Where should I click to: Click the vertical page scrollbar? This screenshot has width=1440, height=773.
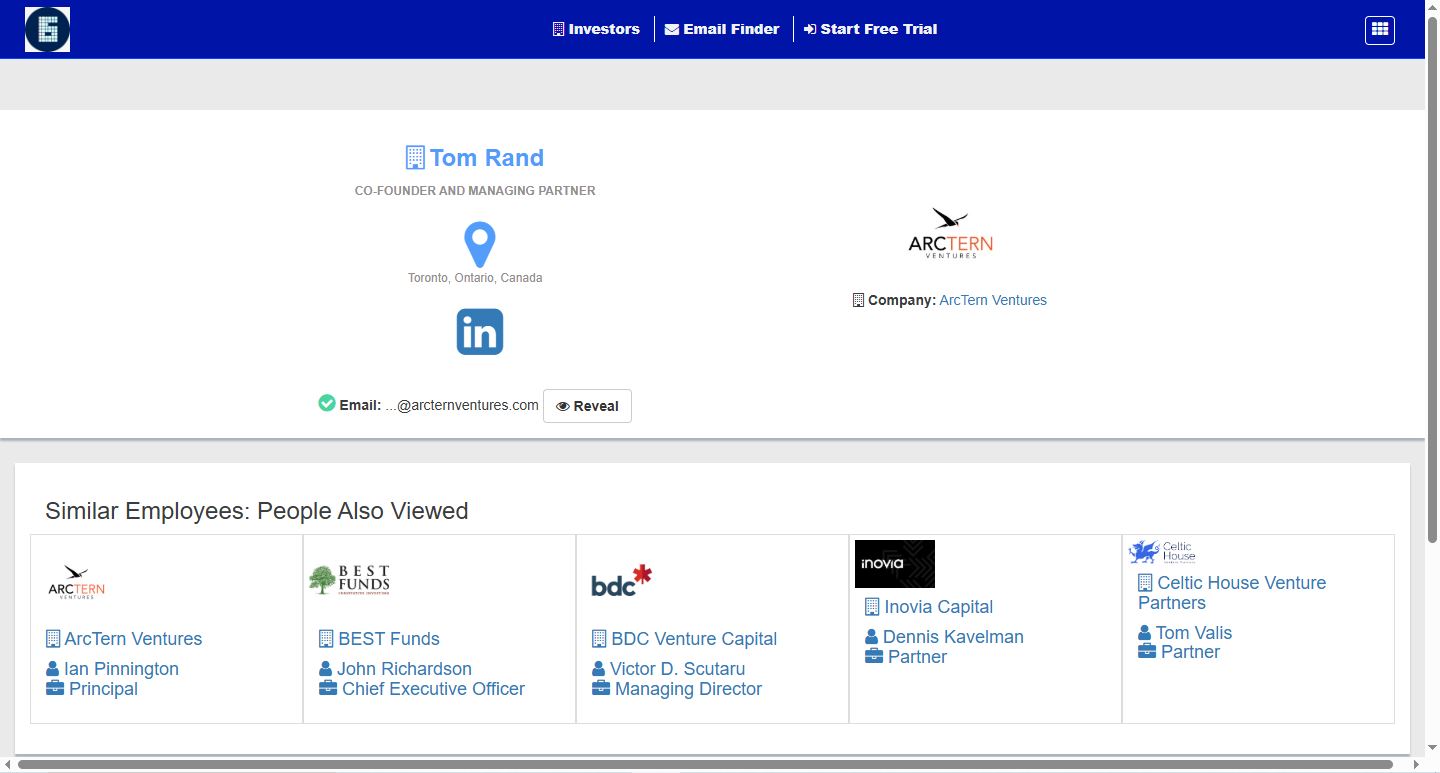pos(1433,280)
